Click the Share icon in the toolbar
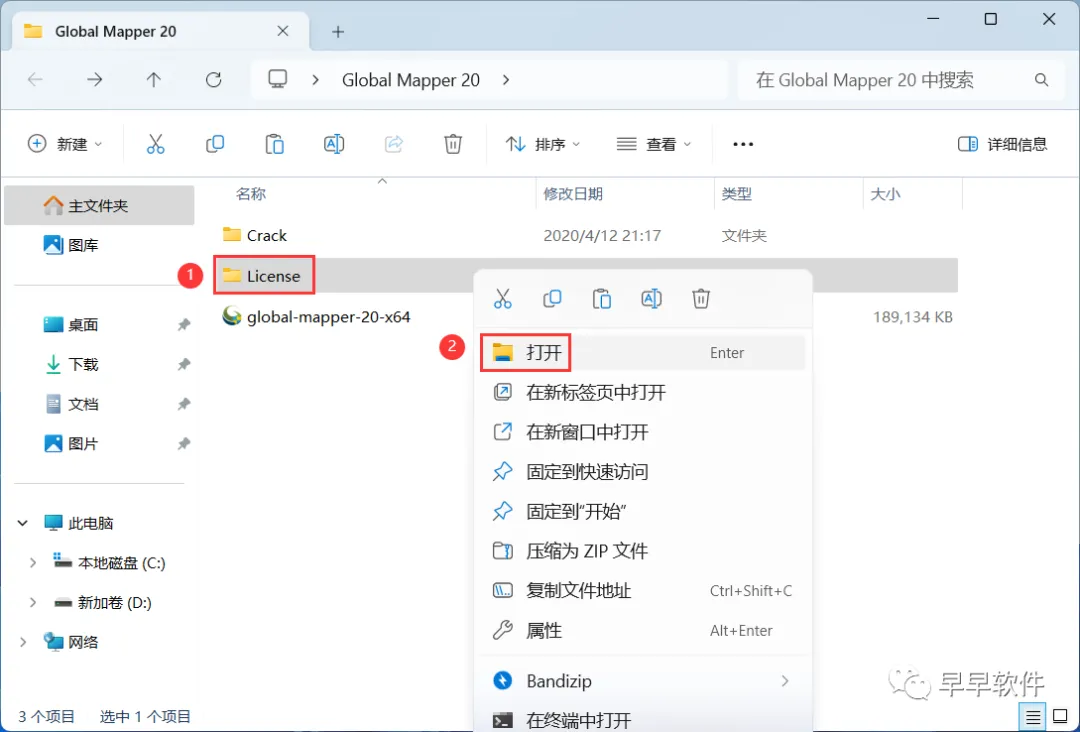The width and height of the screenshot is (1080, 732). click(393, 144)
